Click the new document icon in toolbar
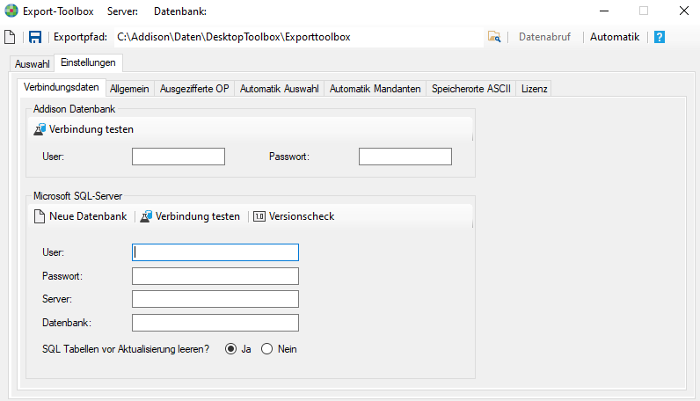This screenshot has height=401, width=700. tap(10, 37)
